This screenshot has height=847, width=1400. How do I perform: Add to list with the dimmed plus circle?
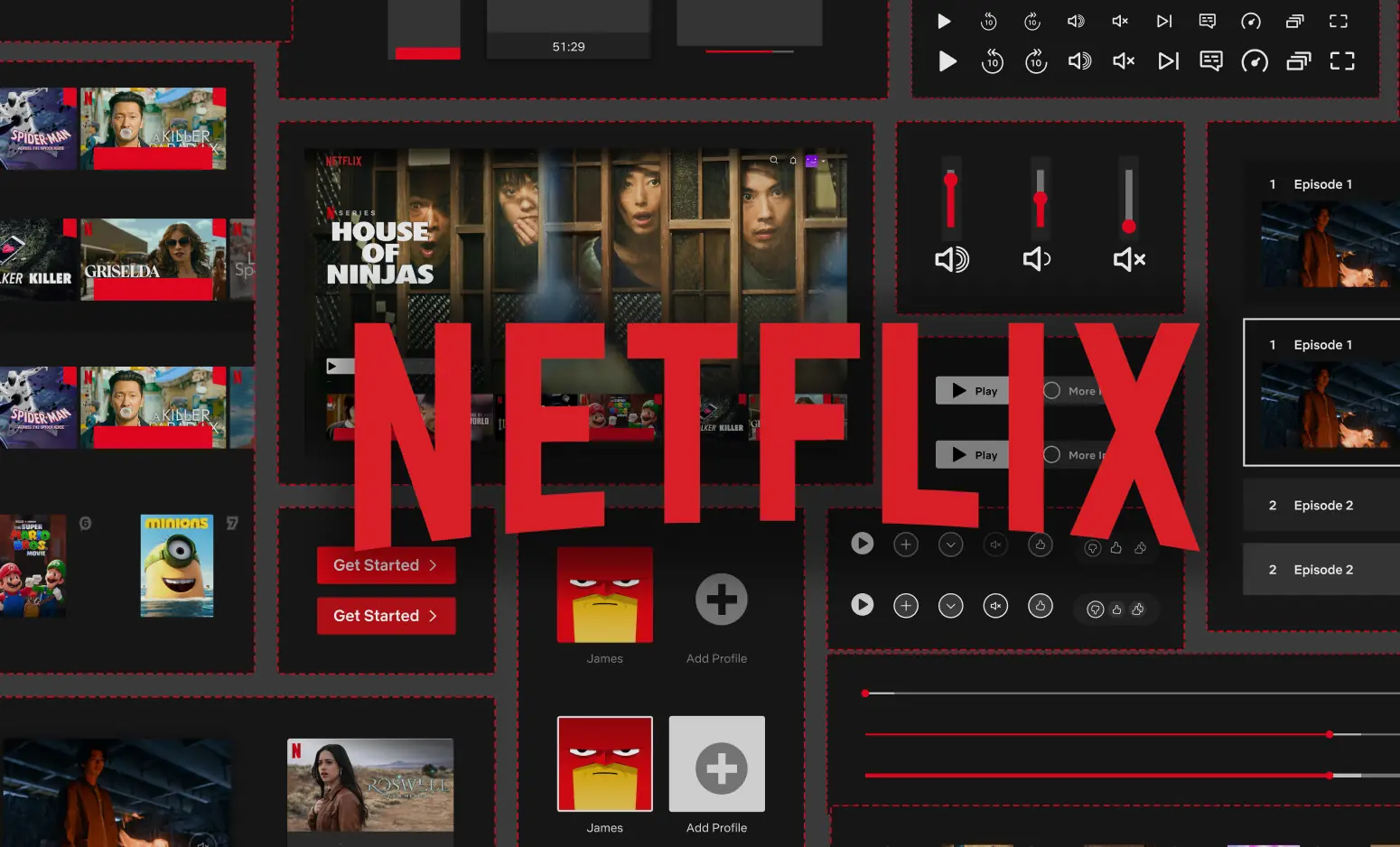pos(906,544)
